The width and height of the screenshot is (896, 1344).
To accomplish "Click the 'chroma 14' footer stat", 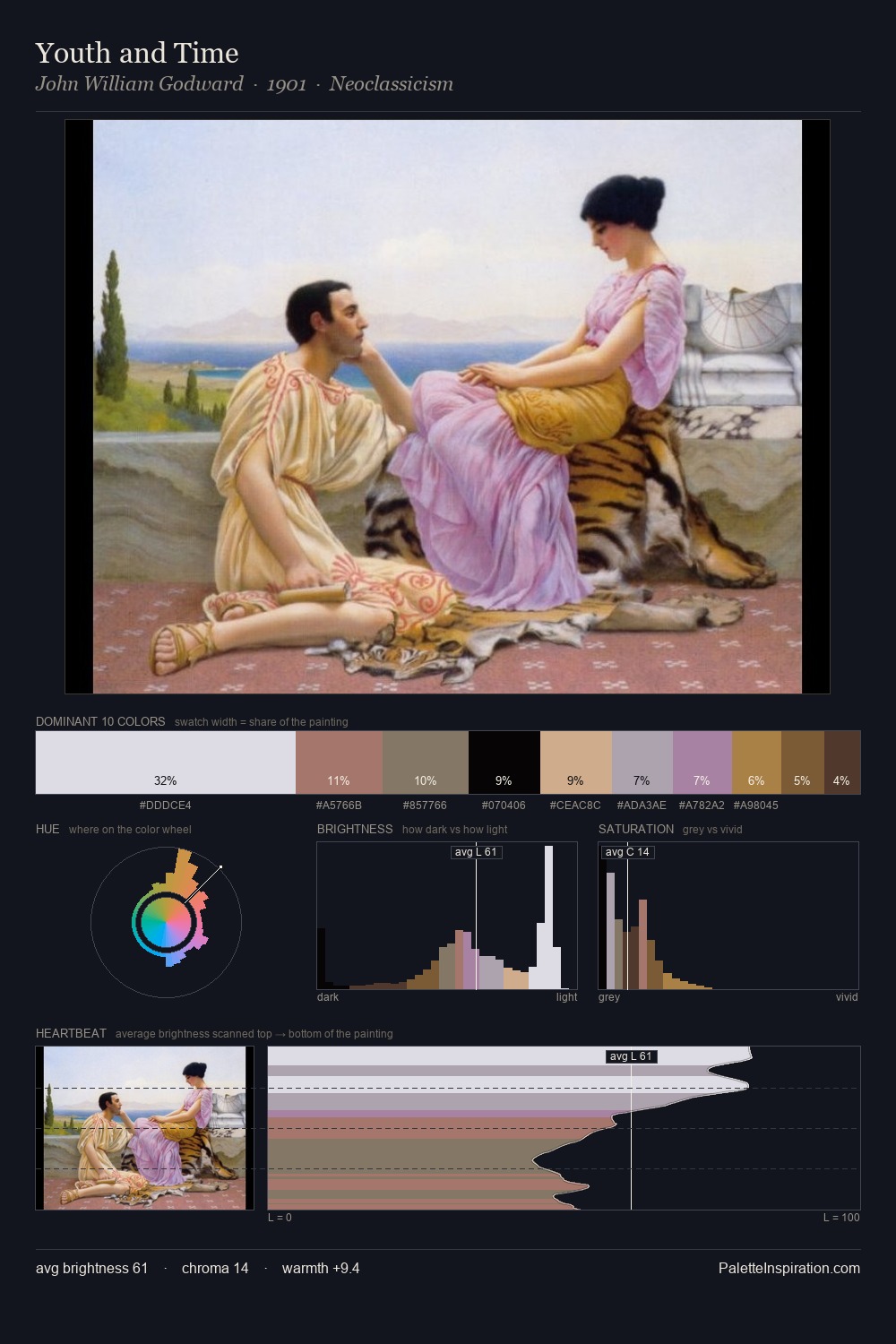I will pos(215,1268).
